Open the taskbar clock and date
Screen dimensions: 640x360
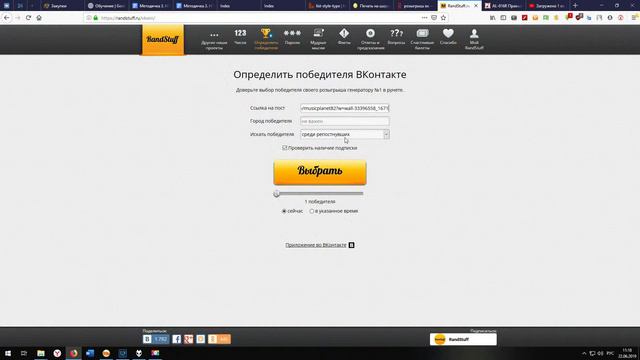[x=628, y=353]
